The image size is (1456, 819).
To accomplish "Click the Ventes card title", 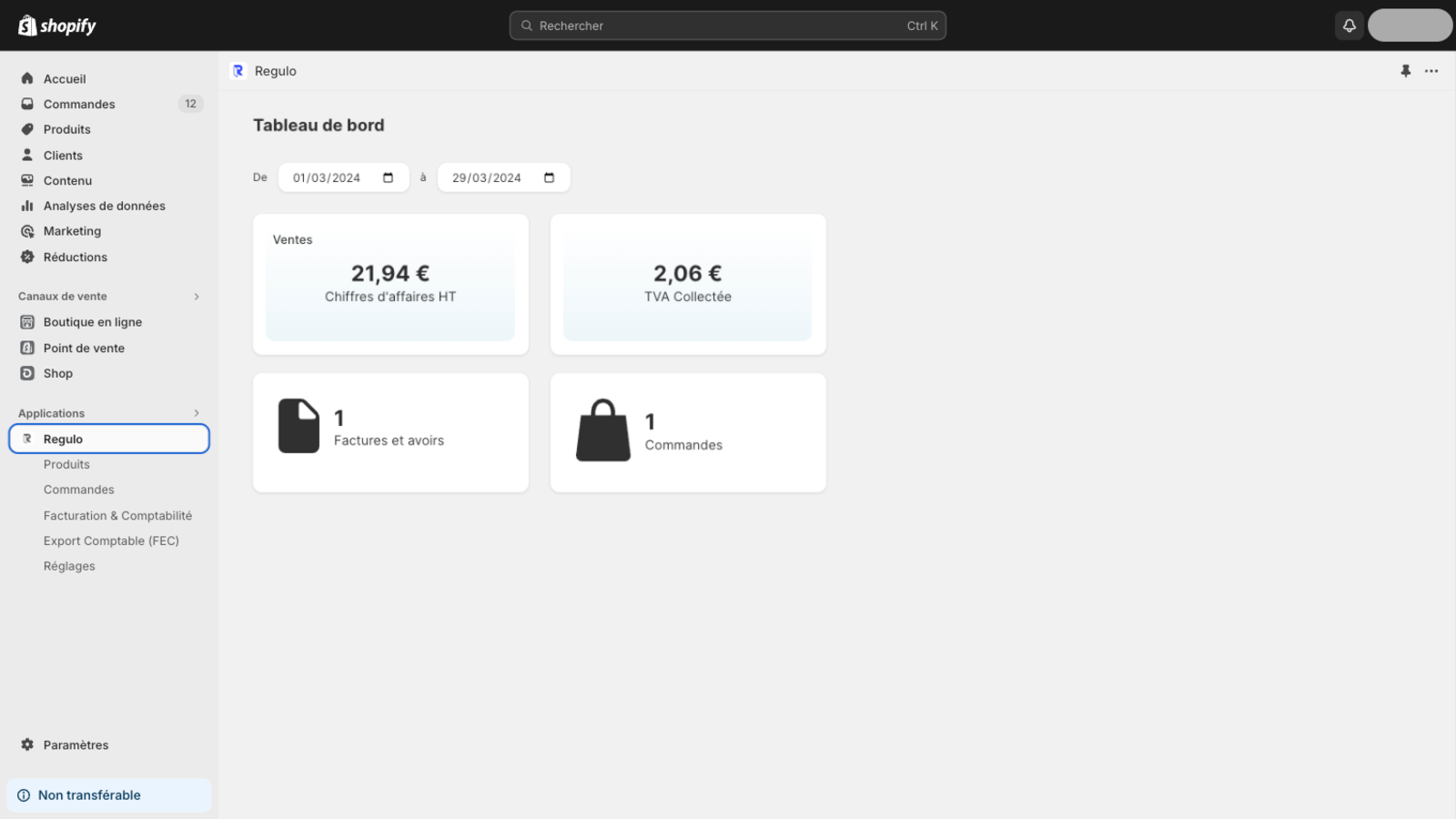I will coord(292,239).
